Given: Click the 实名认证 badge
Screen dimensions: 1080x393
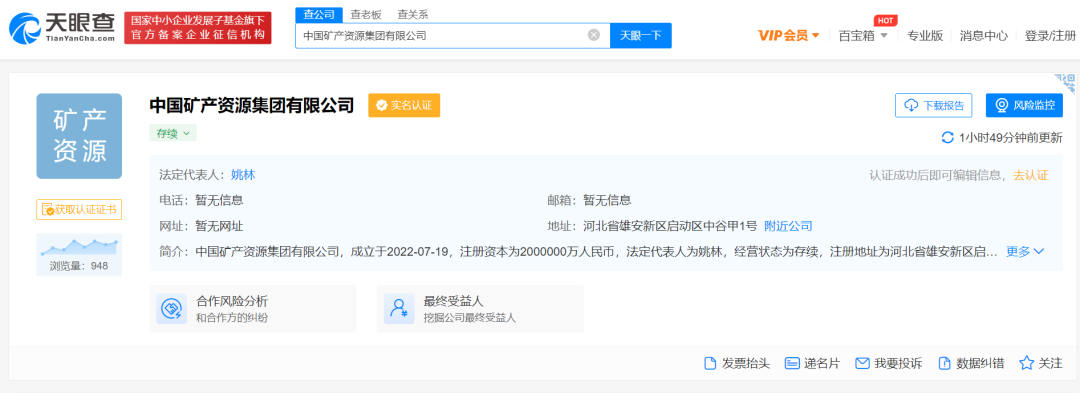Looking at the screenshot, I should [x=404, y=105].
